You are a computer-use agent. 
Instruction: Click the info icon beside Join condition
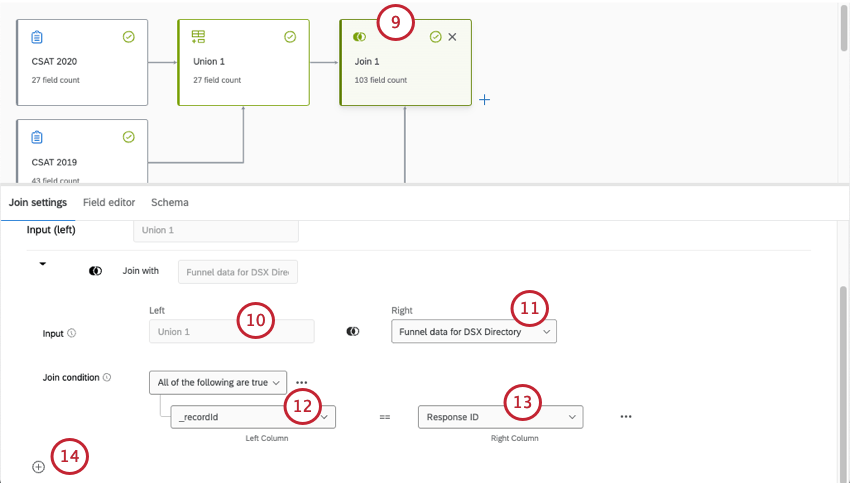[107, 378]
